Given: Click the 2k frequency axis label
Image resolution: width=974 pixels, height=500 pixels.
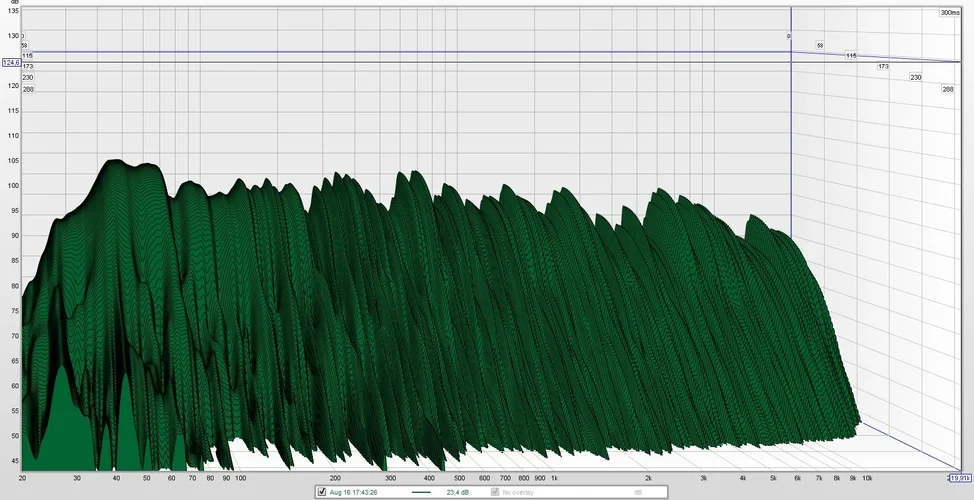Looking at the screenshot, I should click(648, 478).
